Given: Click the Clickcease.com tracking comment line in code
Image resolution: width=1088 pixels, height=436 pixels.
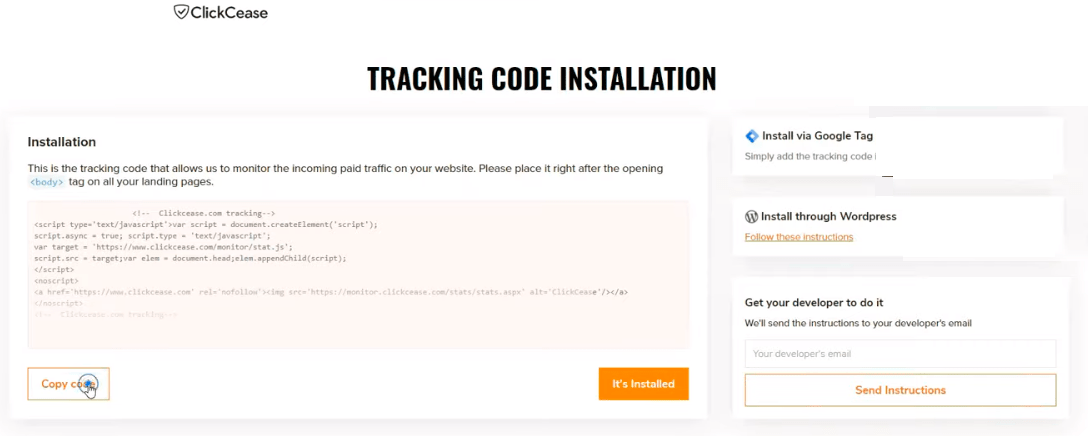Looking at the screenshot, I should [203, 214].
